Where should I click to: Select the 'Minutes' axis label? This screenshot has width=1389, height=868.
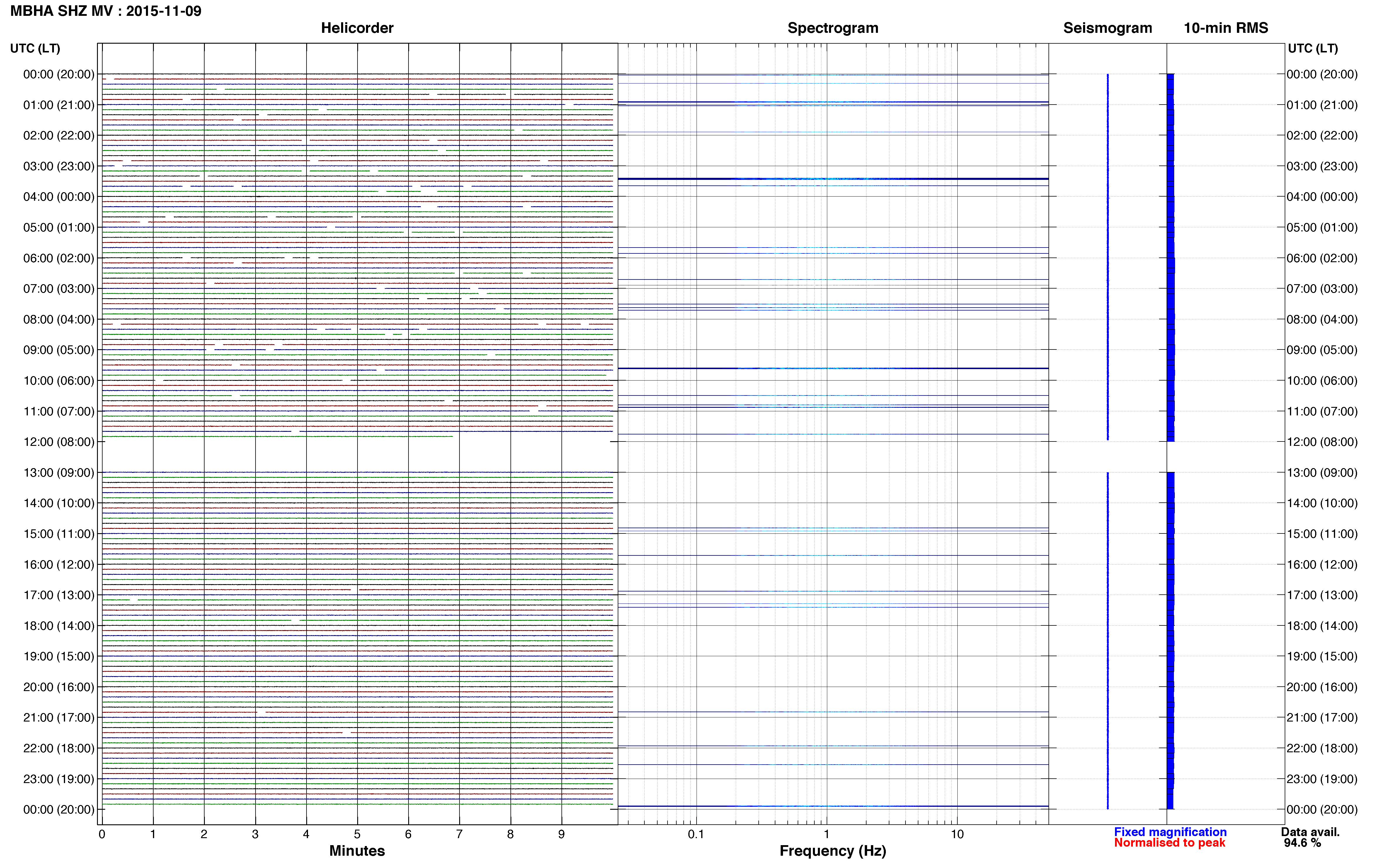[x=357, y=851]
